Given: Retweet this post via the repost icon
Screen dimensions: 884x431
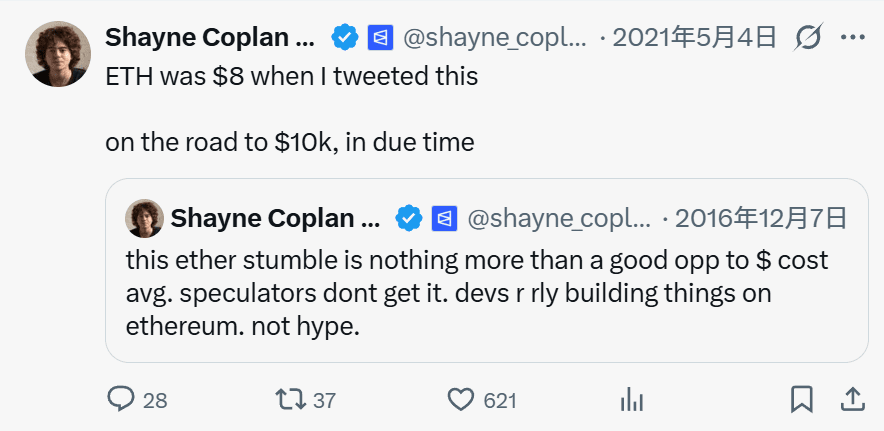Looking at the screenshot, I should (292, 400).
